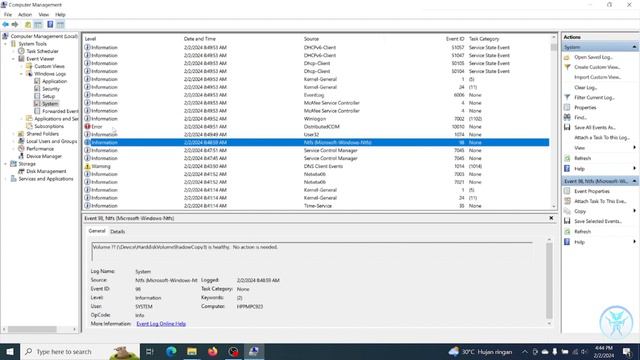Open the Action menu
The image size is (640, 360).
[25, 15]
